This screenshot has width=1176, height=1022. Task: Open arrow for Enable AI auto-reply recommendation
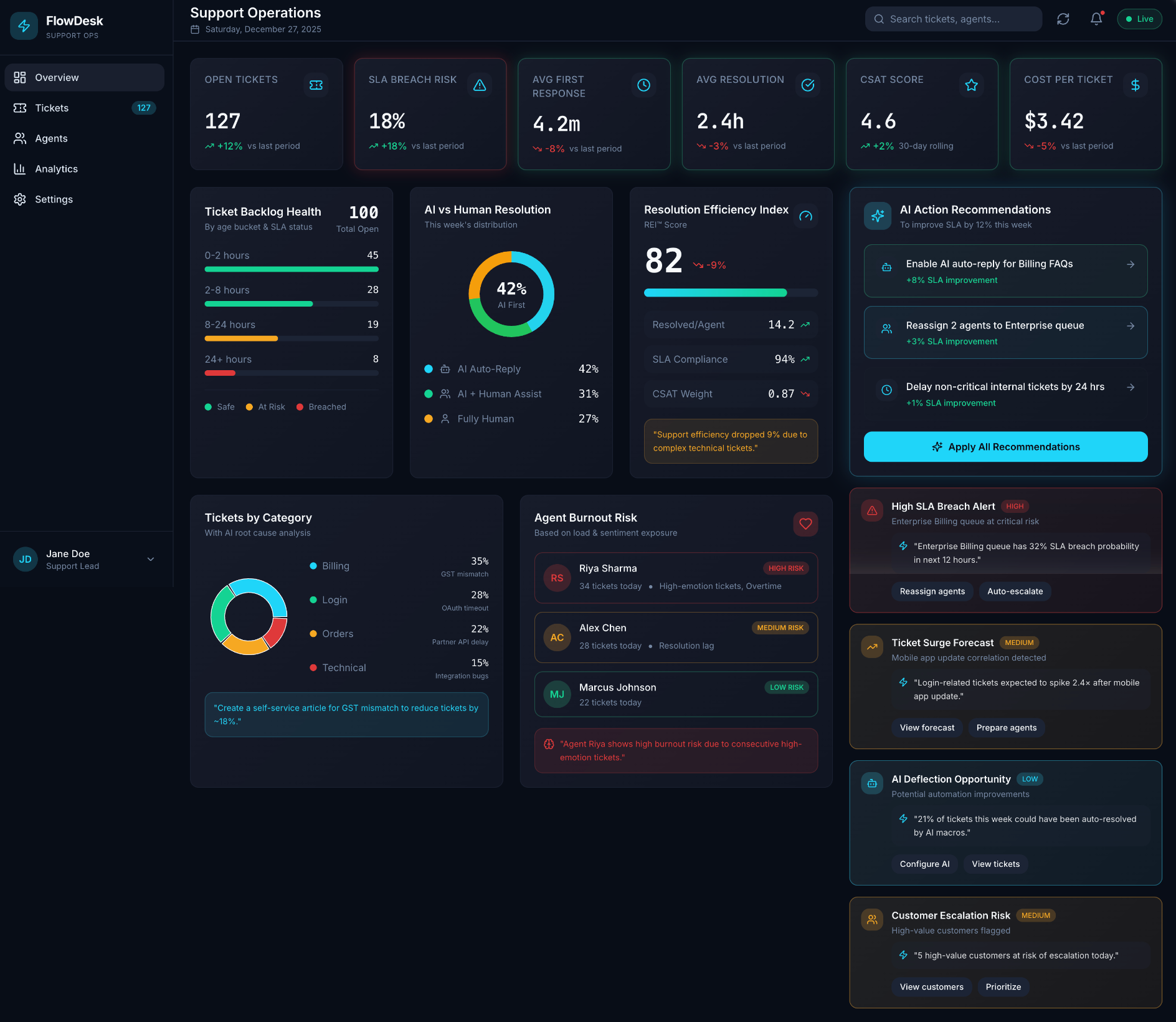[1131, 265]
